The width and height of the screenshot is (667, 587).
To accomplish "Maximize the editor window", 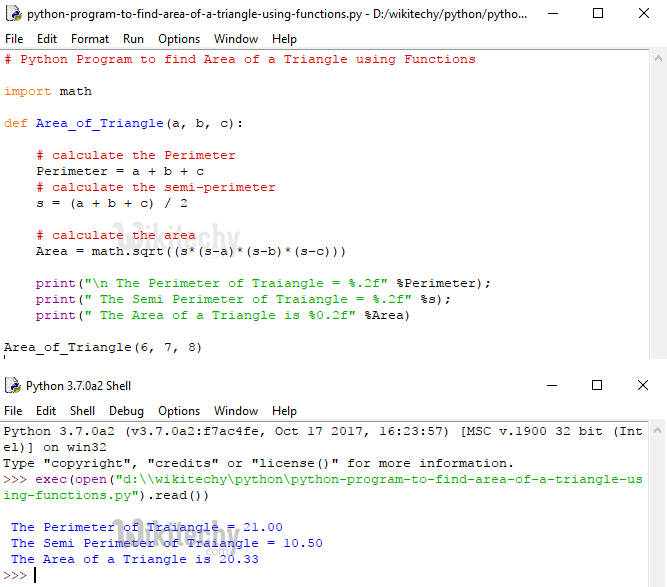I will coord(597,14).
